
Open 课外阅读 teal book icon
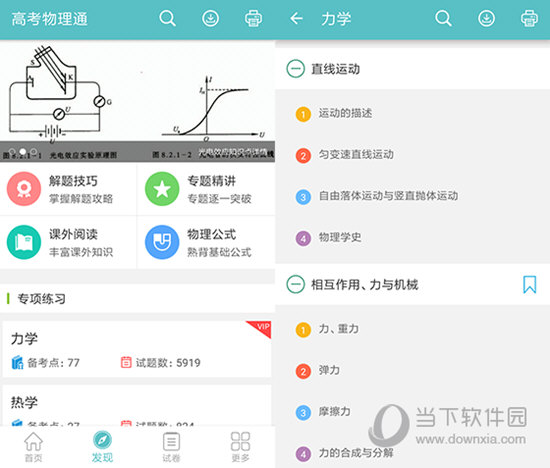tap(24, 242)
